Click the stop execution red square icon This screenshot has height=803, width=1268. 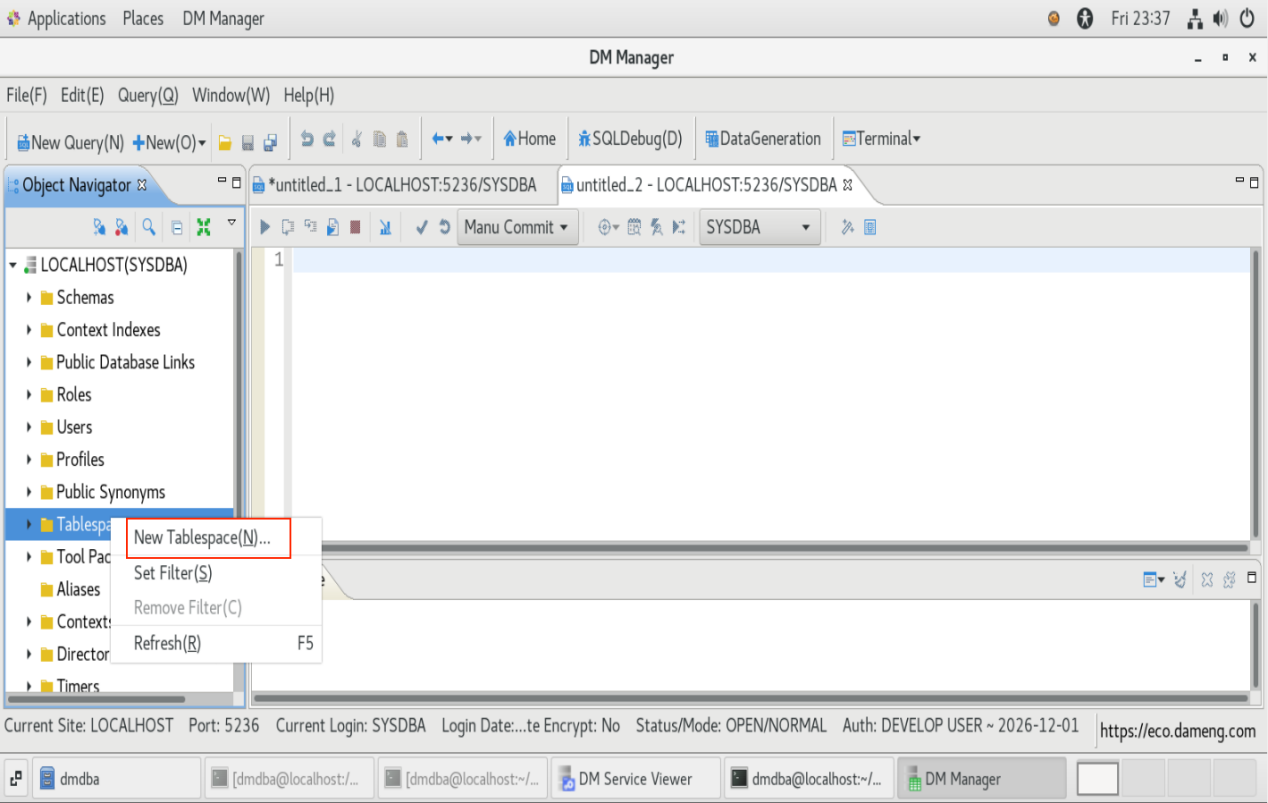tap(355, 227)
